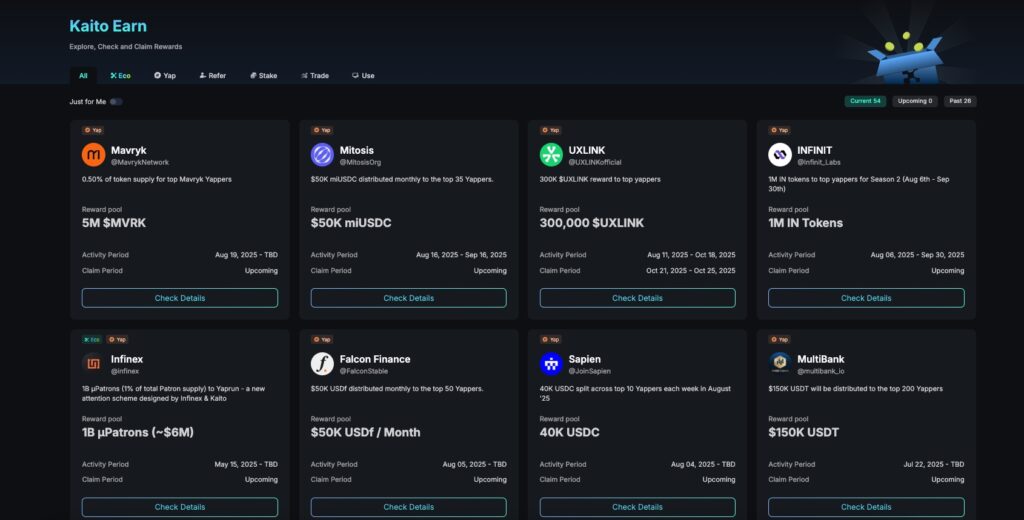Click the Yap tag on UXLINK card
This screenshot has height=520, width=1024.
pos(551,130)
